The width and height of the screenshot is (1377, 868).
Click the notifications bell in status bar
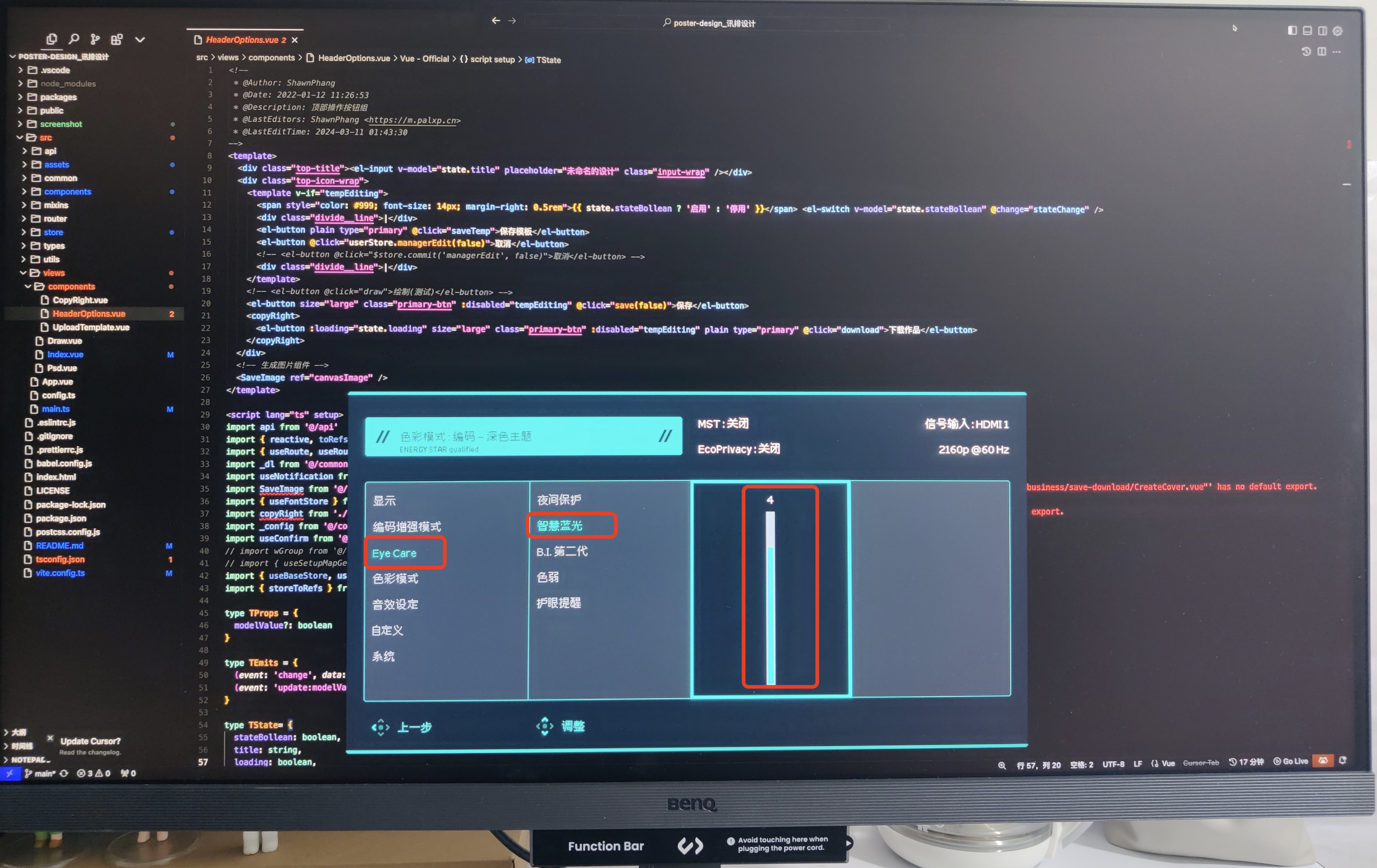[x=1343, y=760]
